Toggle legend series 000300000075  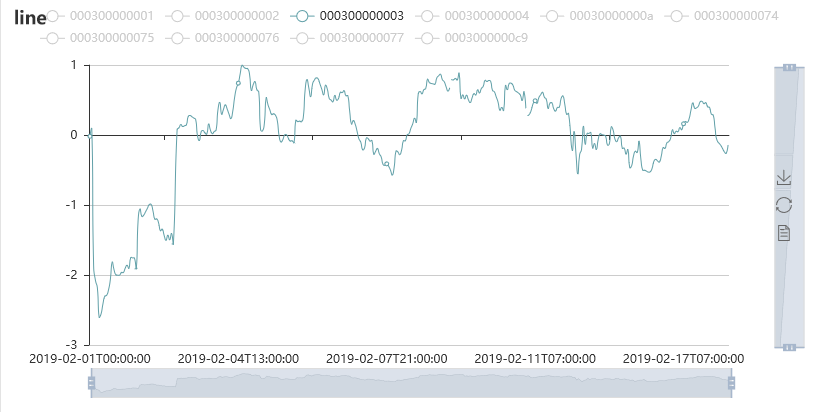(97, 38)
